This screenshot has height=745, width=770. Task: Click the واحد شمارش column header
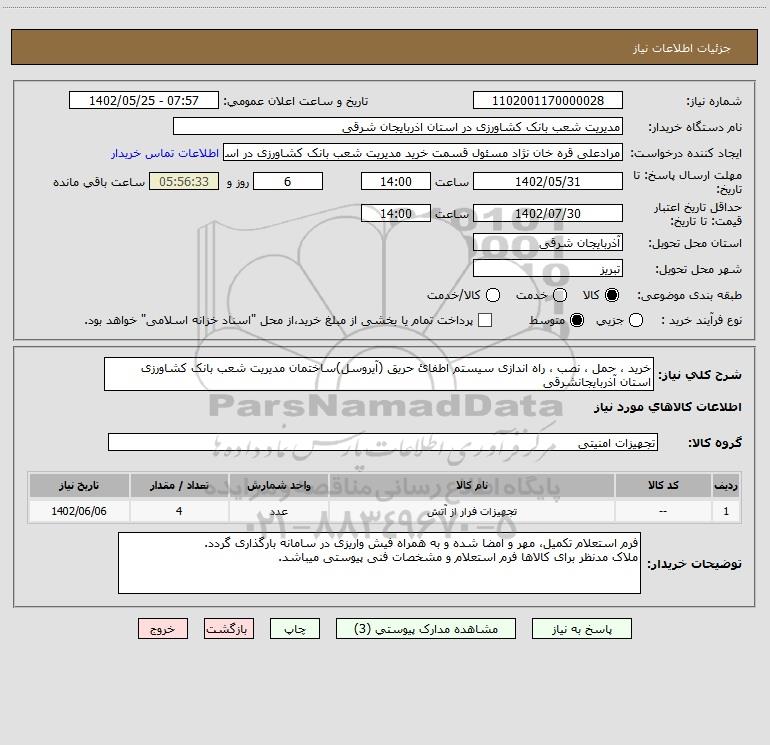[278, 485]
